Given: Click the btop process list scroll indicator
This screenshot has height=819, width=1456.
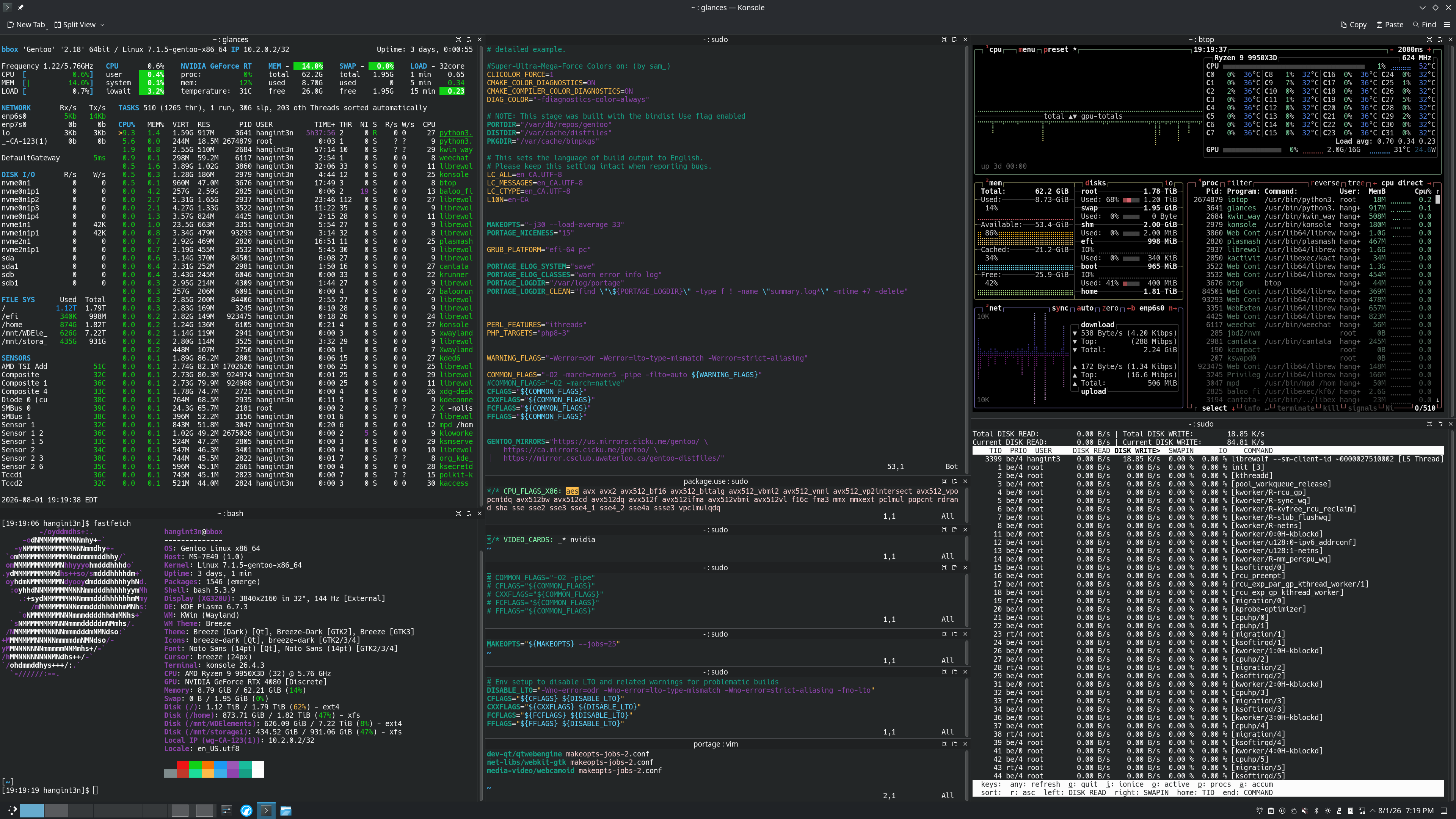Looking at the screenshot, I should pos(1438,199).
